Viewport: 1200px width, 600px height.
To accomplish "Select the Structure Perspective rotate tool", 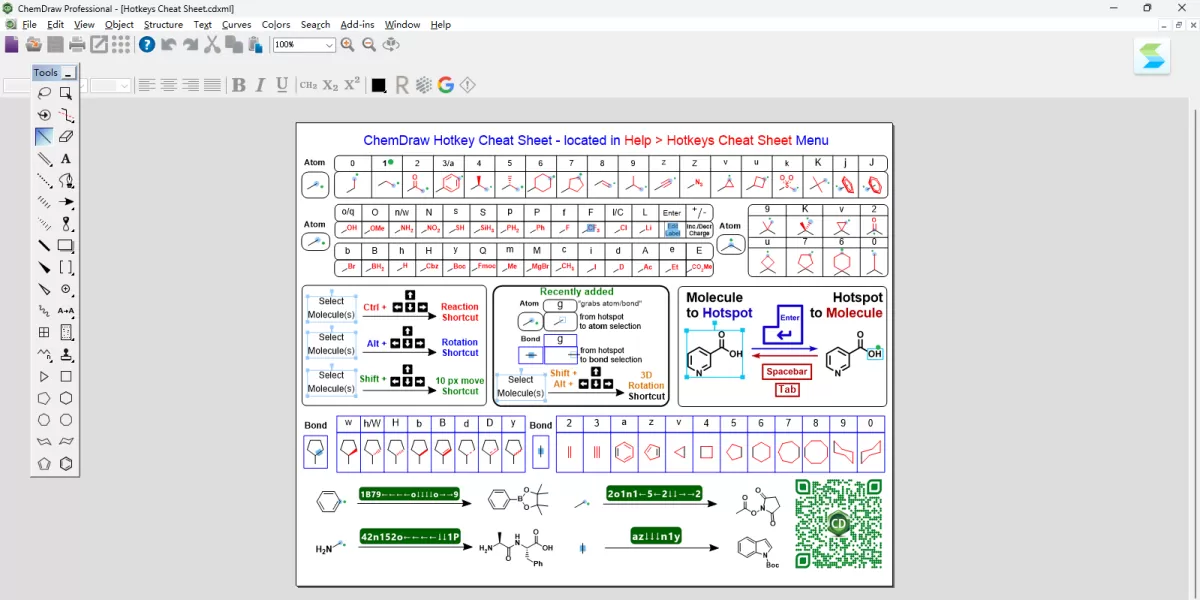I will [x=44, y=115].
